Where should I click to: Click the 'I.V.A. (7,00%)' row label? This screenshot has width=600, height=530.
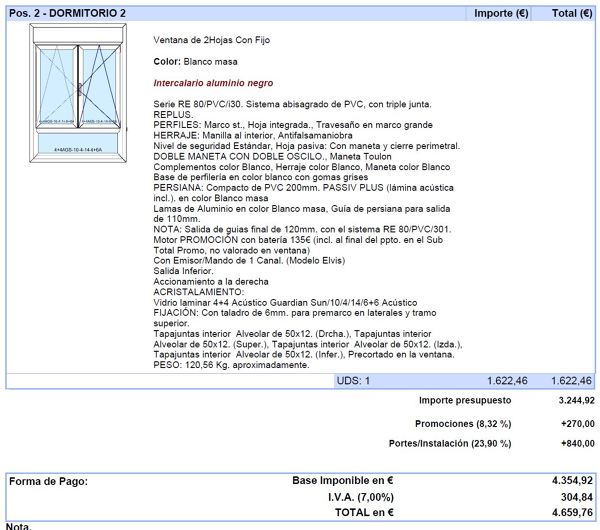click(x=361, y=497)
